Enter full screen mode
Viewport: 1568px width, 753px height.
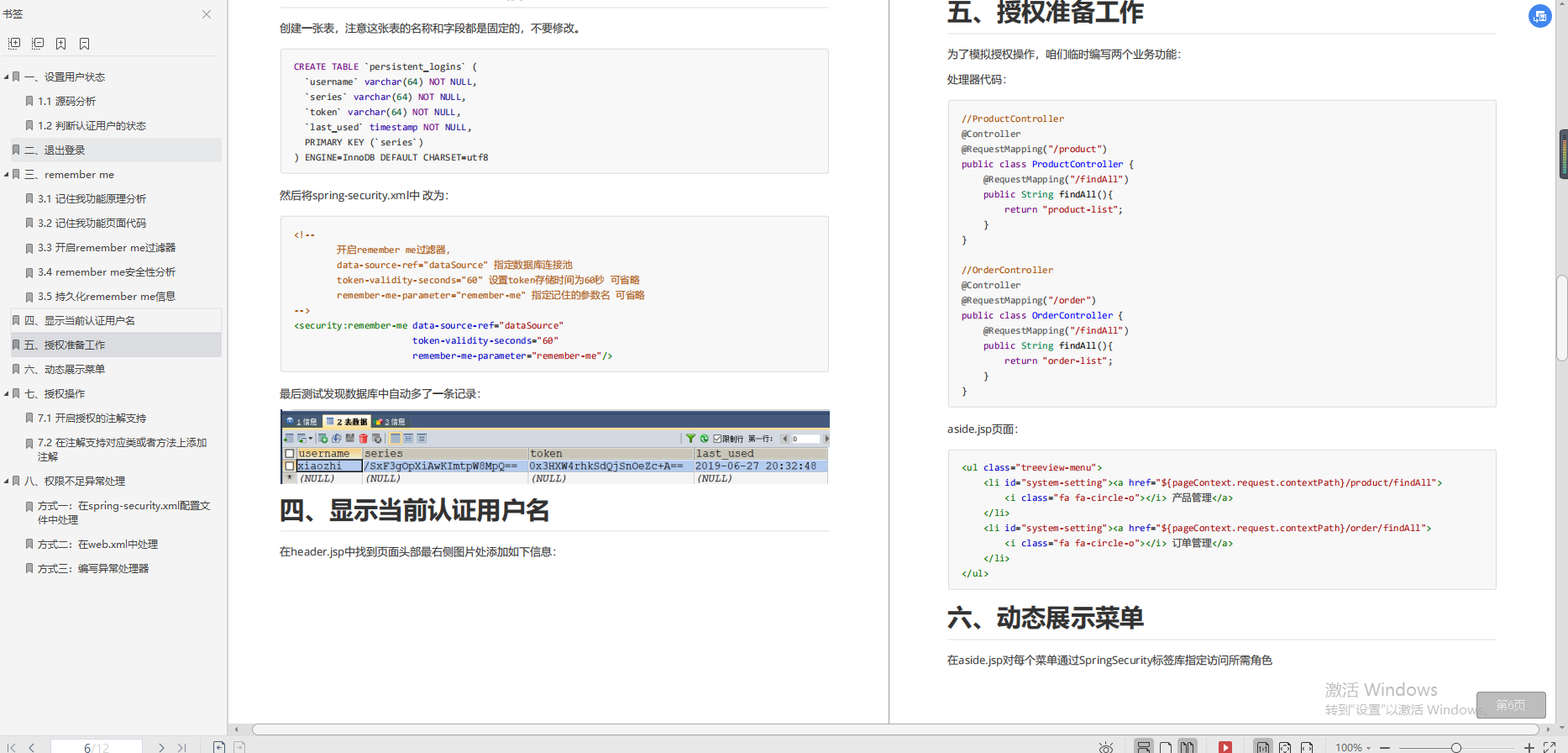click(1550, 747)
